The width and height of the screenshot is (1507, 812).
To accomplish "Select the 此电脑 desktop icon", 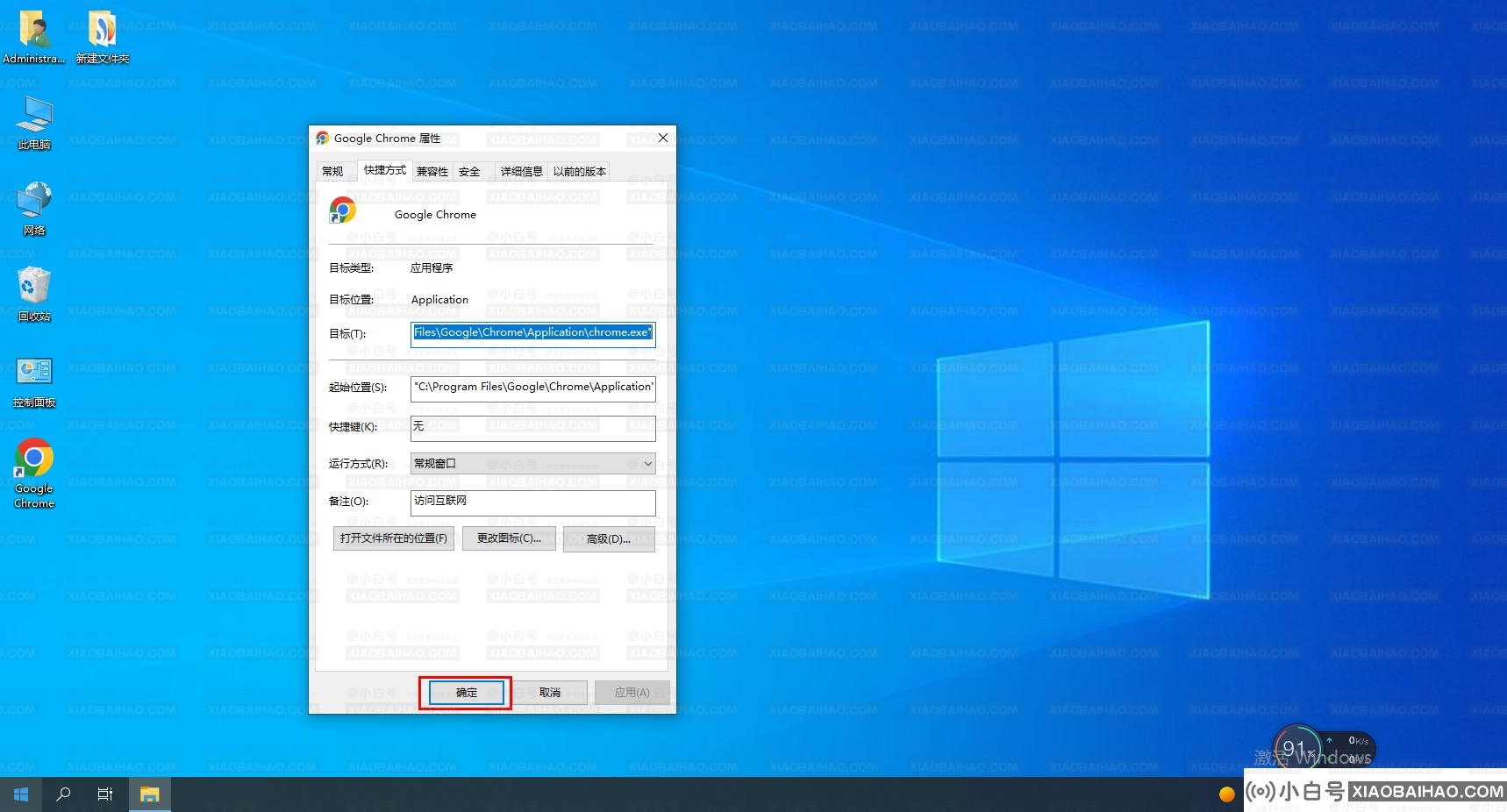I will click(x=34, y=123).
